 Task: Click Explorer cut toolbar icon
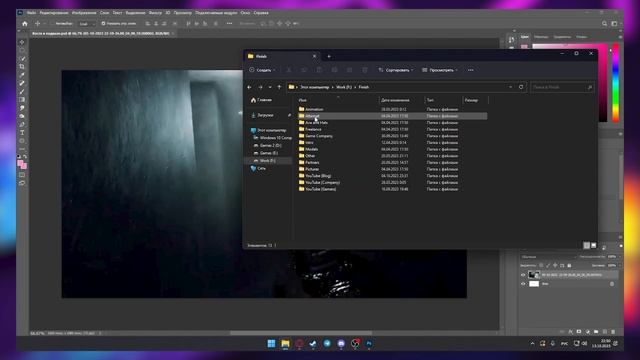click(x=289, y=70)
